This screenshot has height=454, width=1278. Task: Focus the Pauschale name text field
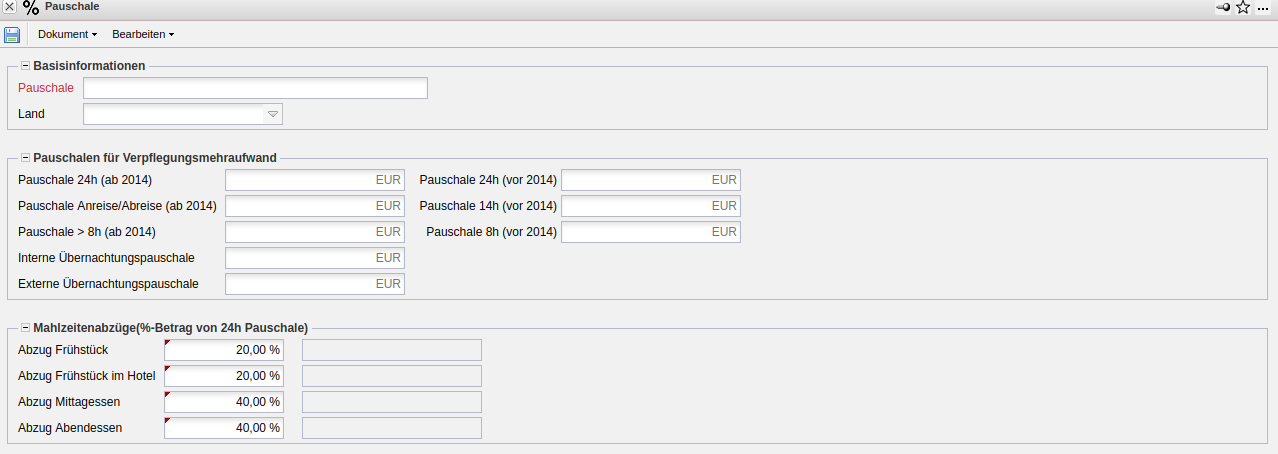coord(255,88)
